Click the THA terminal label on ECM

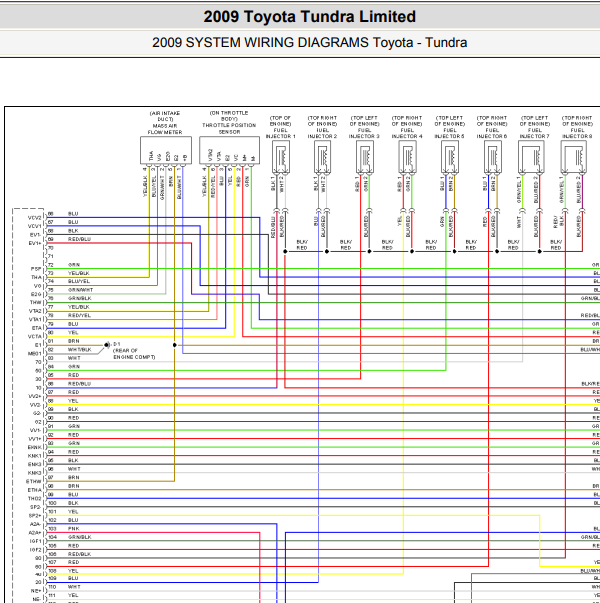[x=37, y=277]
